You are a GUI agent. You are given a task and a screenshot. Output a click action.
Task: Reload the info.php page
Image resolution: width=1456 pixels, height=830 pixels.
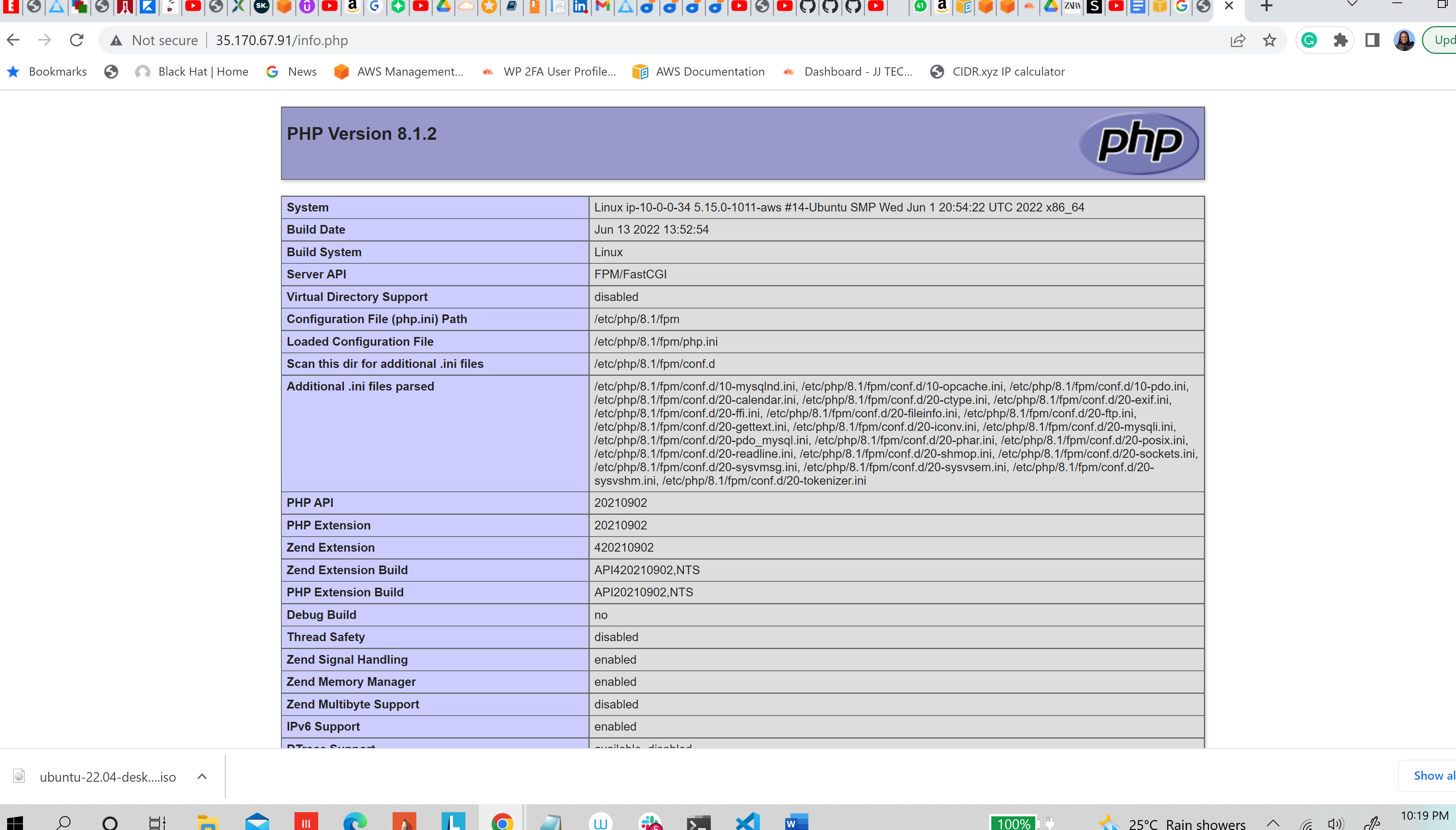[x=76, y=40]
